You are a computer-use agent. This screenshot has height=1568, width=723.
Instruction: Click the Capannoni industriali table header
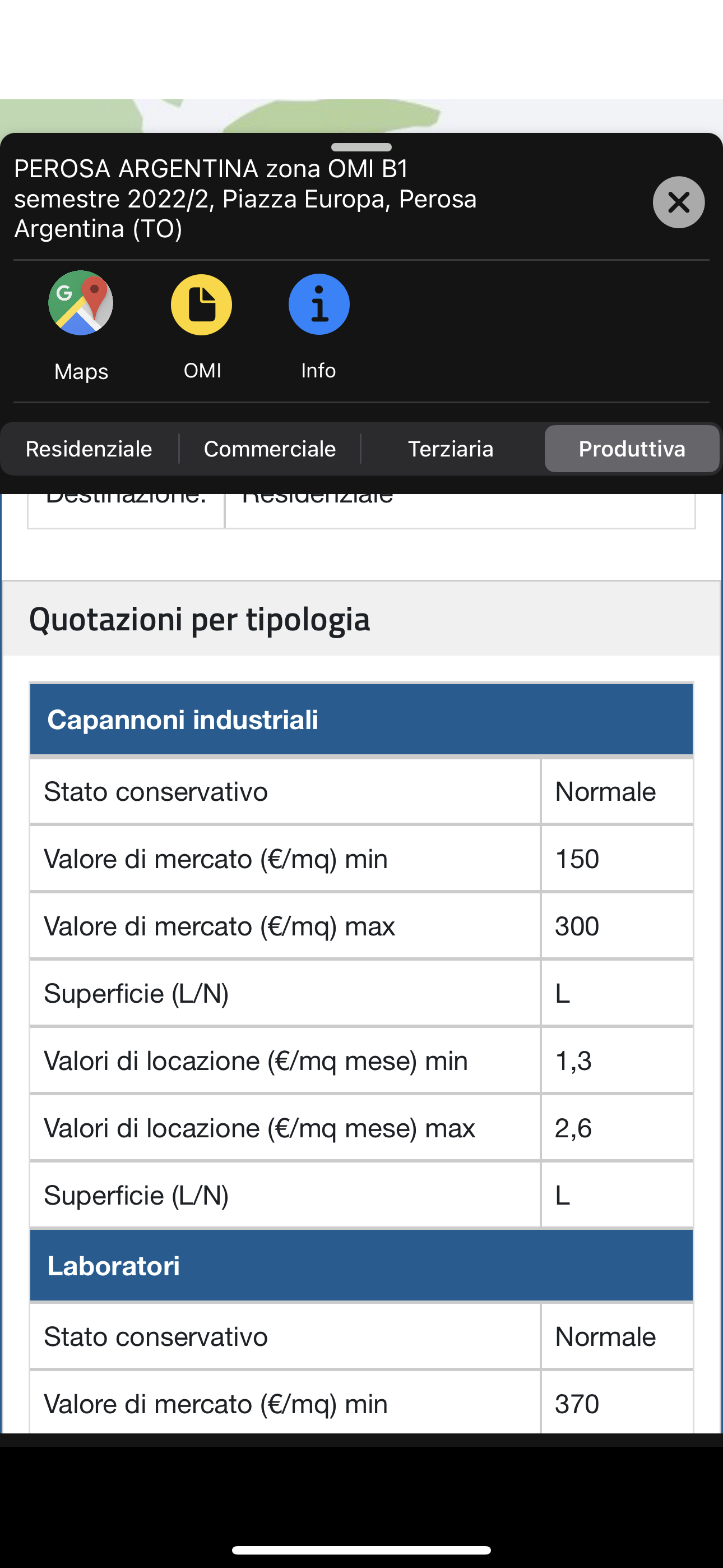(x=361, y=720)
